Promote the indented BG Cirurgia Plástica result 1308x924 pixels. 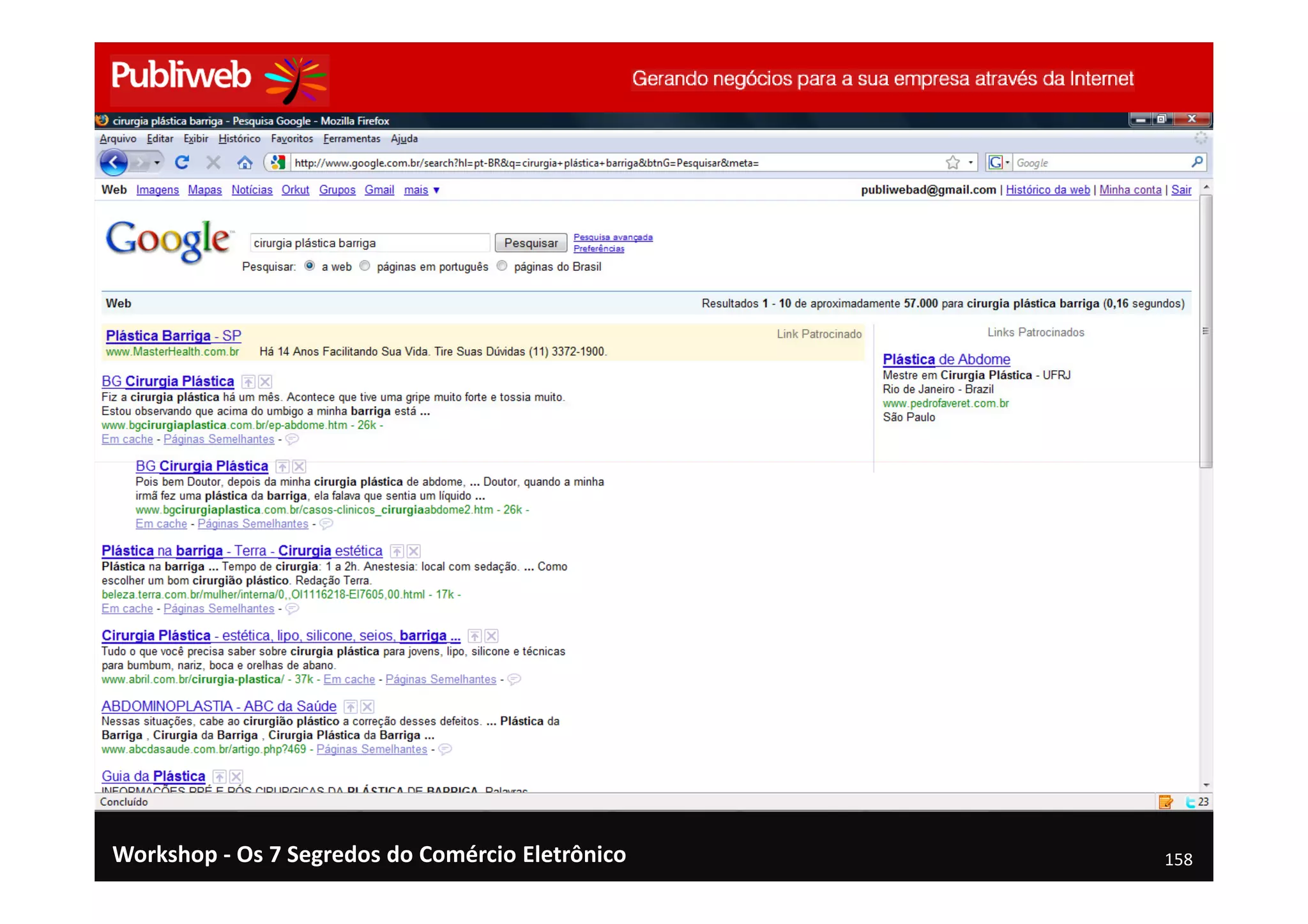[282, 467]
